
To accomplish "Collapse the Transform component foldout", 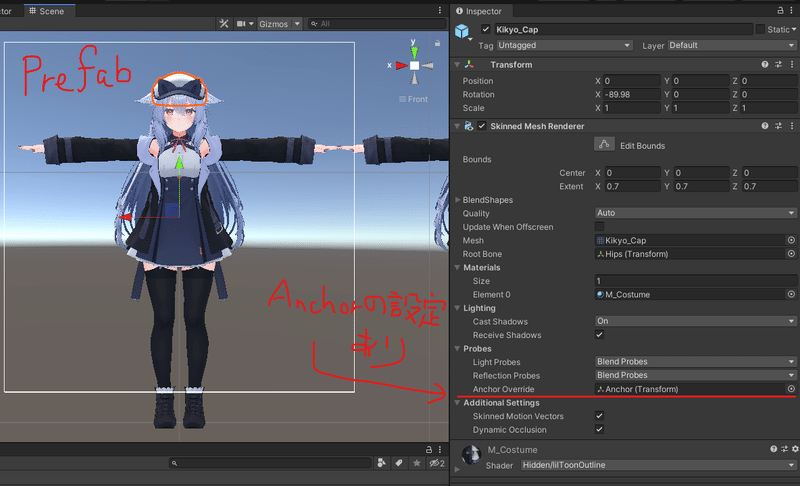I will 457,64.
